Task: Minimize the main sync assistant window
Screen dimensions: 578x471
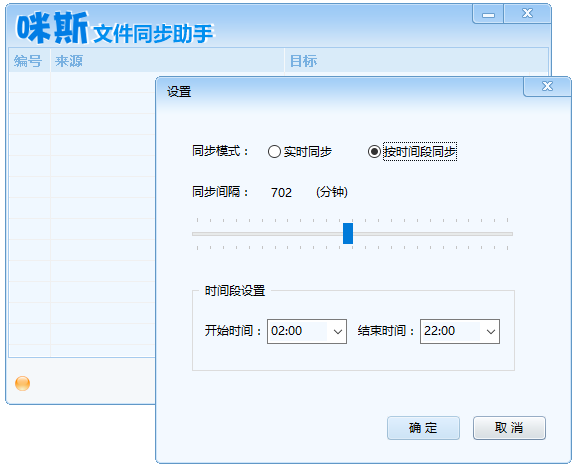Action: [488, 14]
